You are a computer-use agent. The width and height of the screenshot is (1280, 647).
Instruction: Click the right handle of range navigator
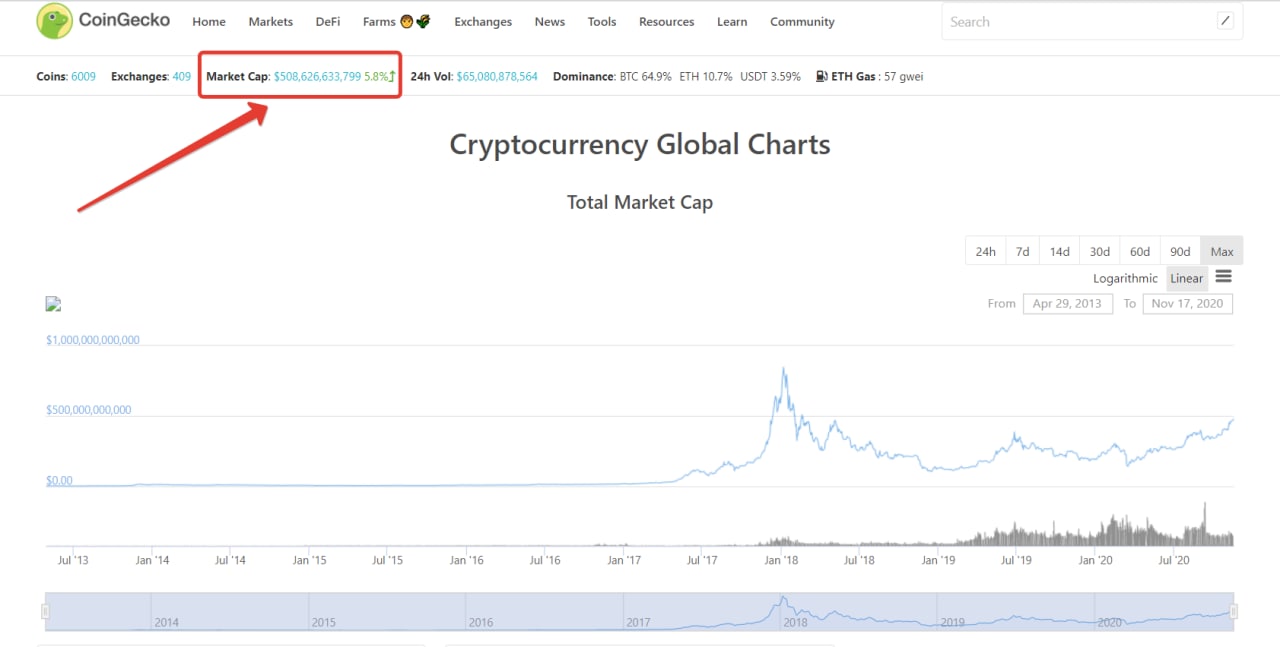pos(1234,611)
